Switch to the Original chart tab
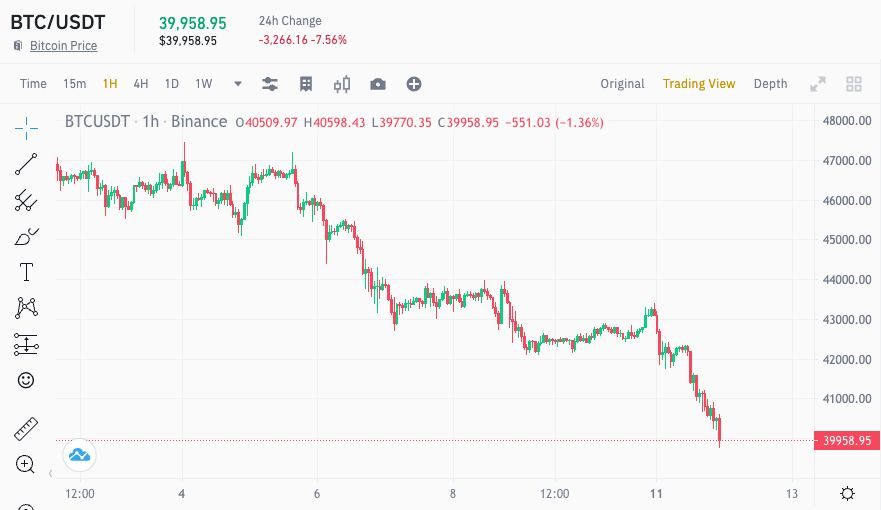This screenshot has width=881, height=510. click(x=622, y=84)
